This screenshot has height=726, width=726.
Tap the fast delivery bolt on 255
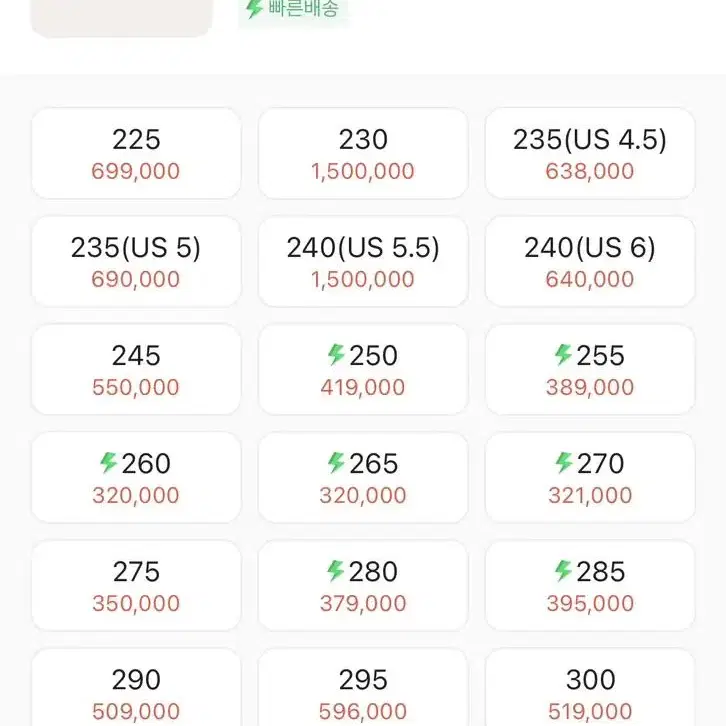coord(563,355)
